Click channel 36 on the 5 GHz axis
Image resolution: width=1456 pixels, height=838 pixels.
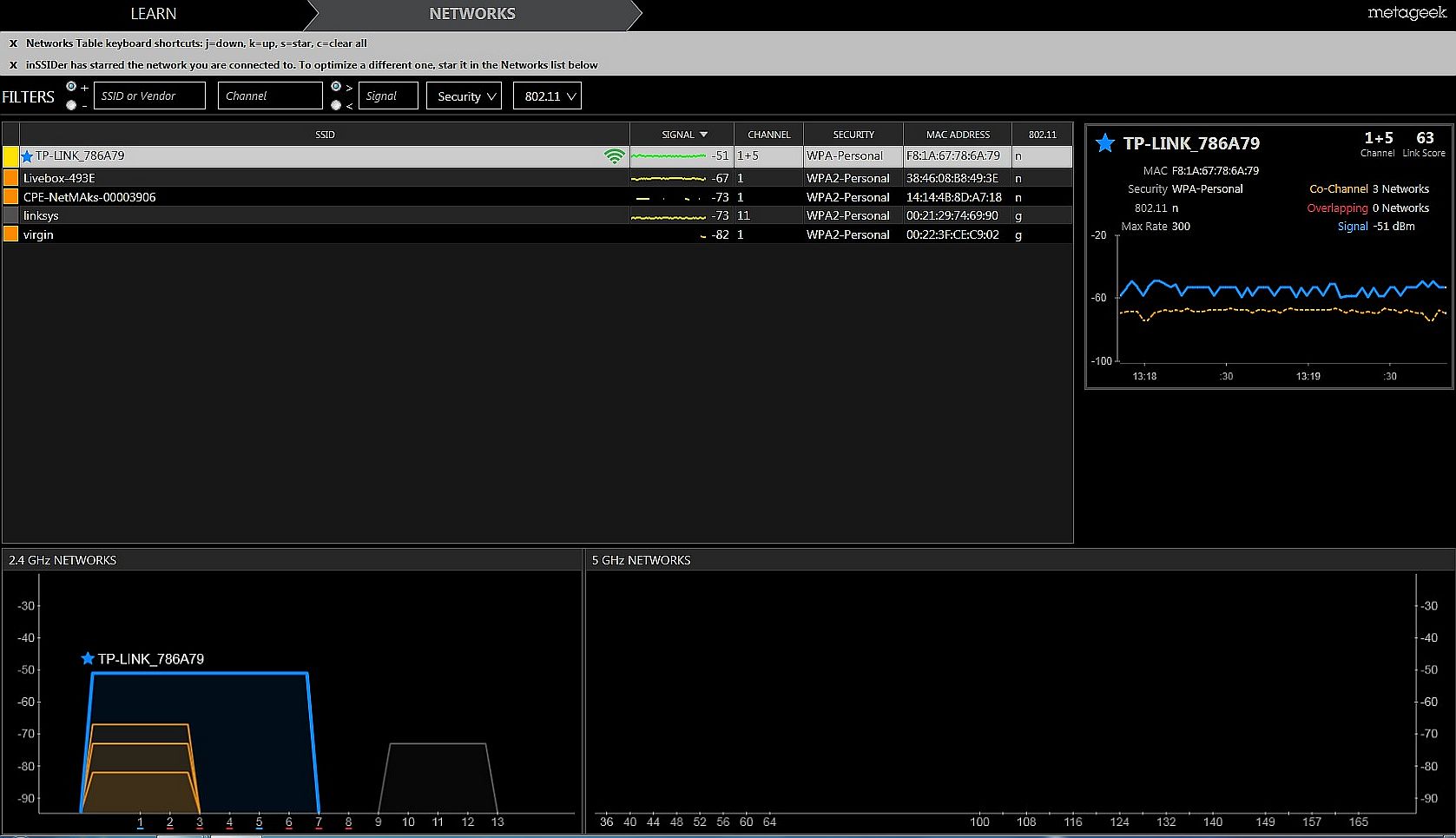606,822
